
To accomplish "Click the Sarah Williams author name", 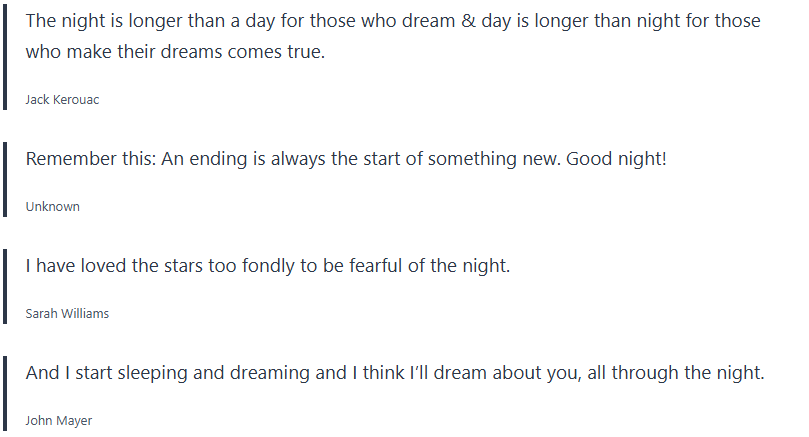I will coord(67,314).
